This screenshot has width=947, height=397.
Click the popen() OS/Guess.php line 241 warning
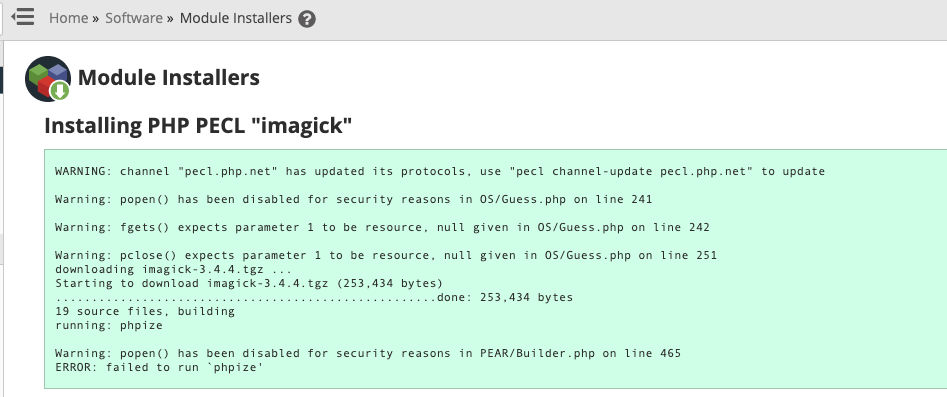click(353, 199)
